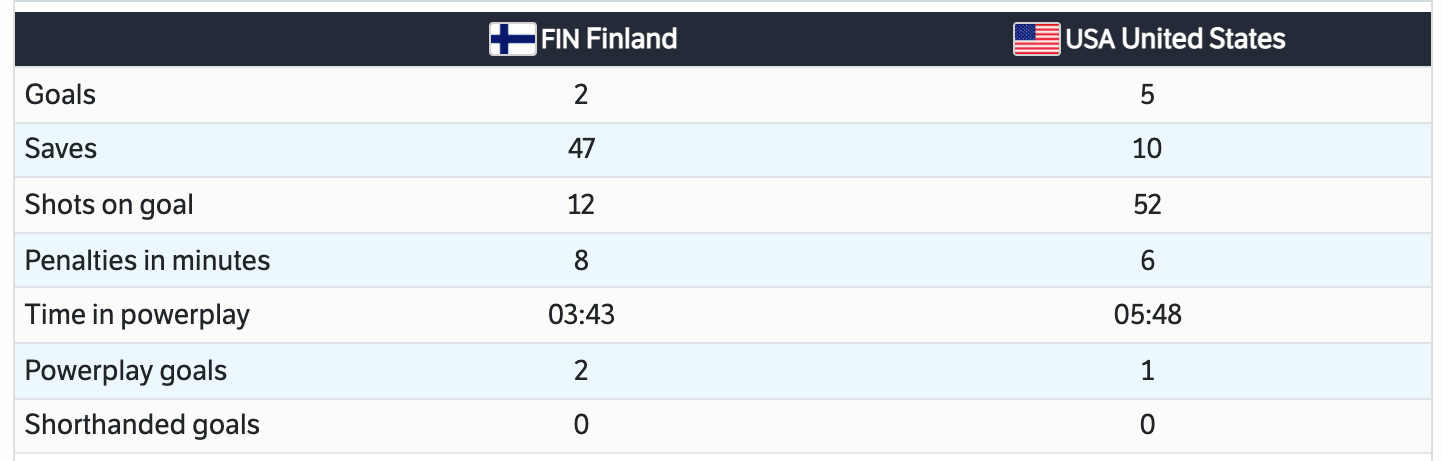Select the Powerplay goals row label
The height and width of the screenshot is (461, 1443).
(126, 371)
